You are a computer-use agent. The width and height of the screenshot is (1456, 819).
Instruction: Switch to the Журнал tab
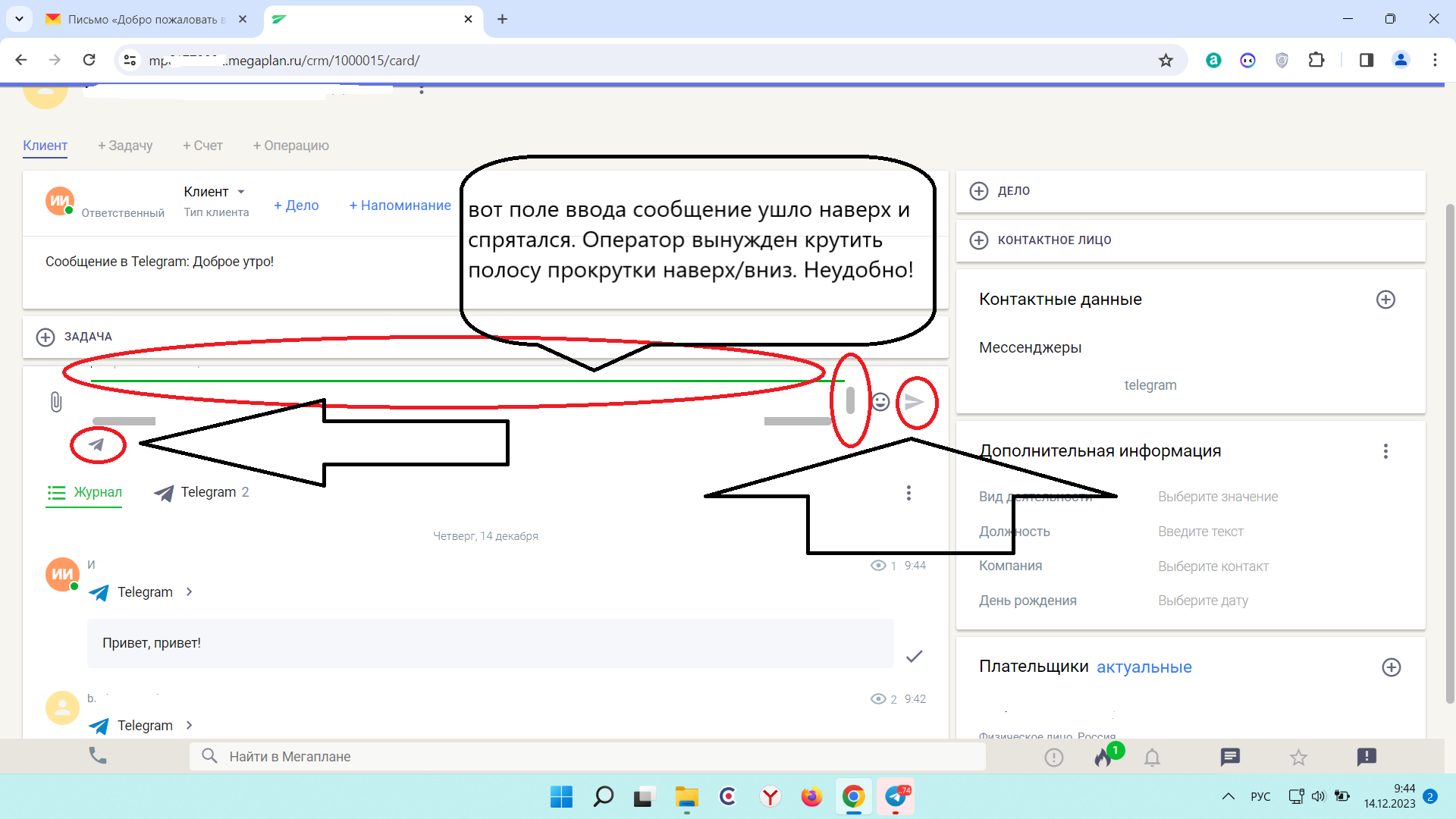click(x=84, y=493)
